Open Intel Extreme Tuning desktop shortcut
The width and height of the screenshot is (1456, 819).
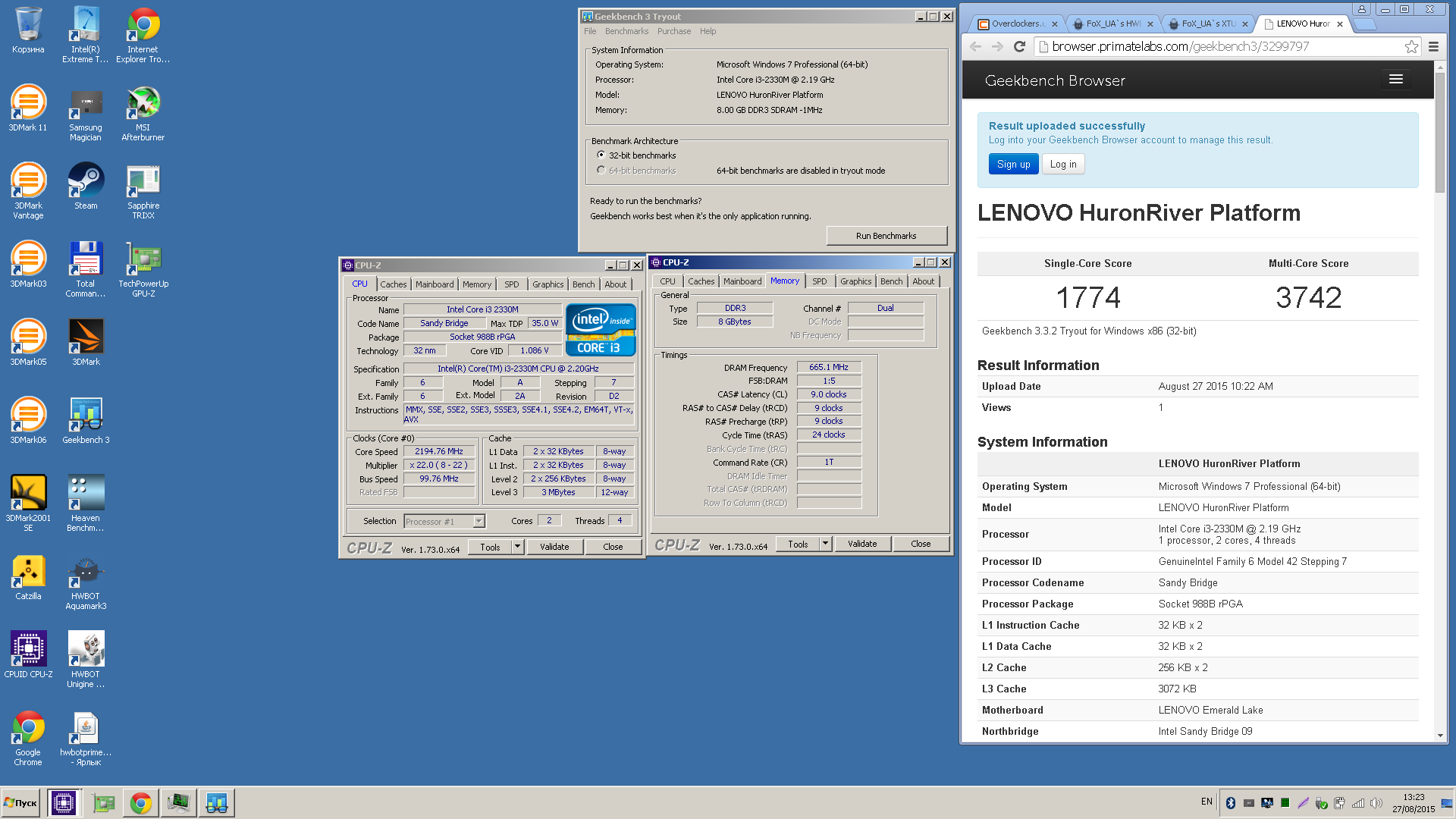pos(86,34)
